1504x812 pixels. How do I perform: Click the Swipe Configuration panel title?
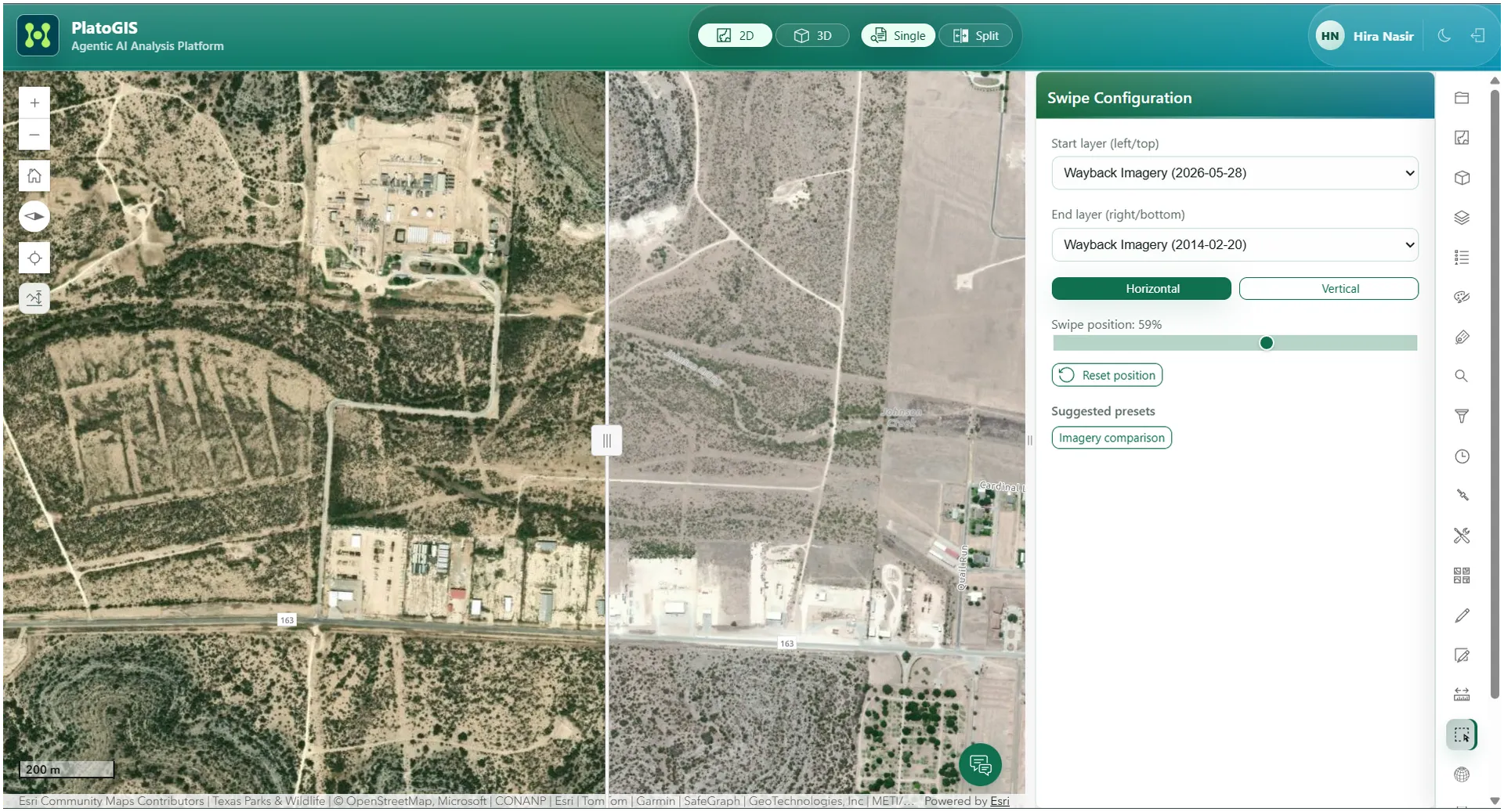pos(1119,98)
